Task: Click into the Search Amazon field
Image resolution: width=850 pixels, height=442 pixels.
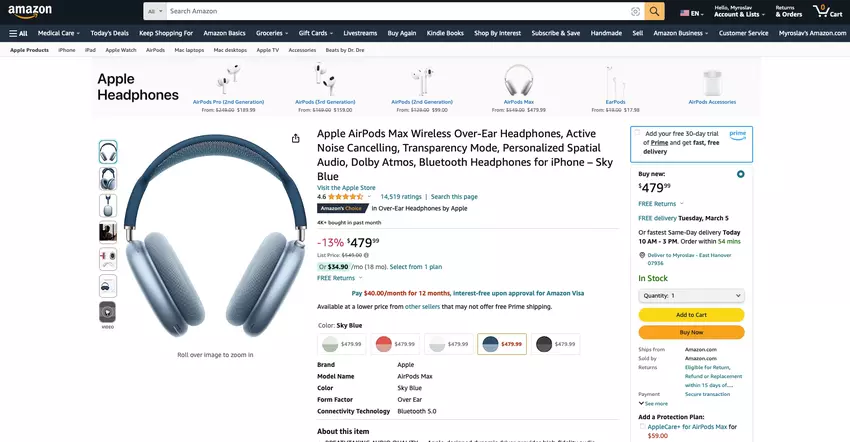Action: tap(398, 11)
